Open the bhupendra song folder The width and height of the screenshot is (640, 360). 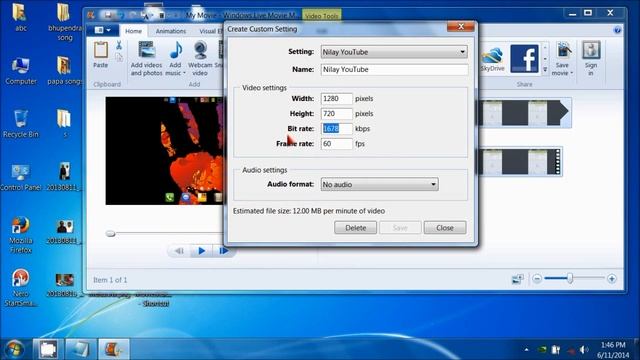click(64, 22)
